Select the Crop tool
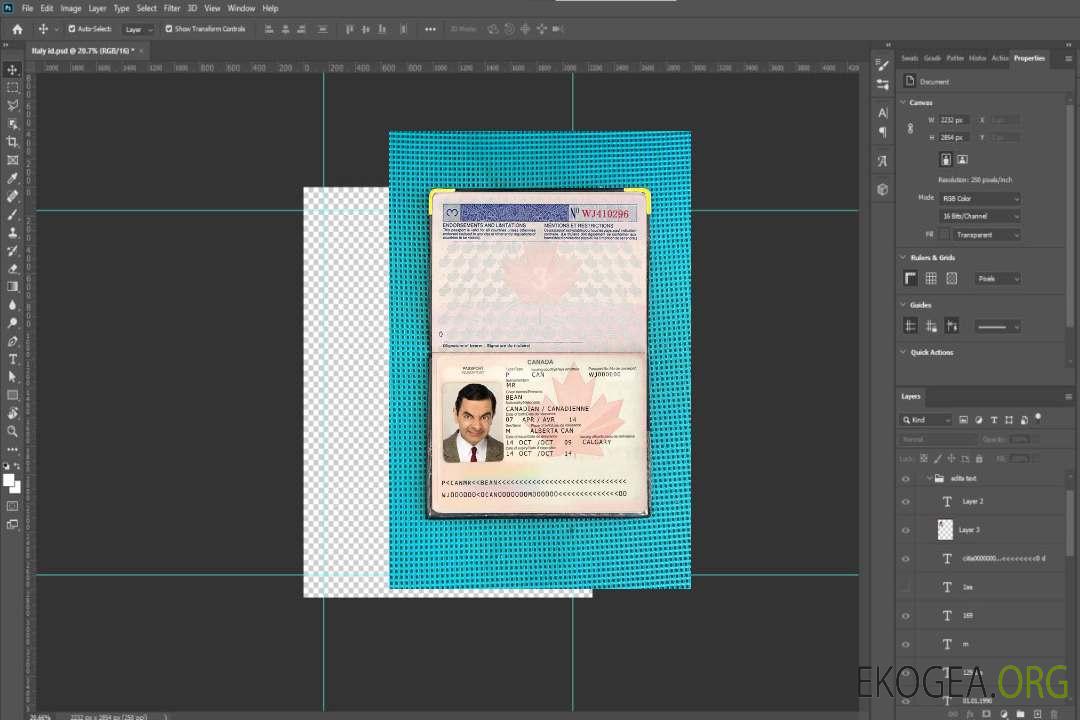Screen dimensions: 1080x720 [x=12, y=142]
